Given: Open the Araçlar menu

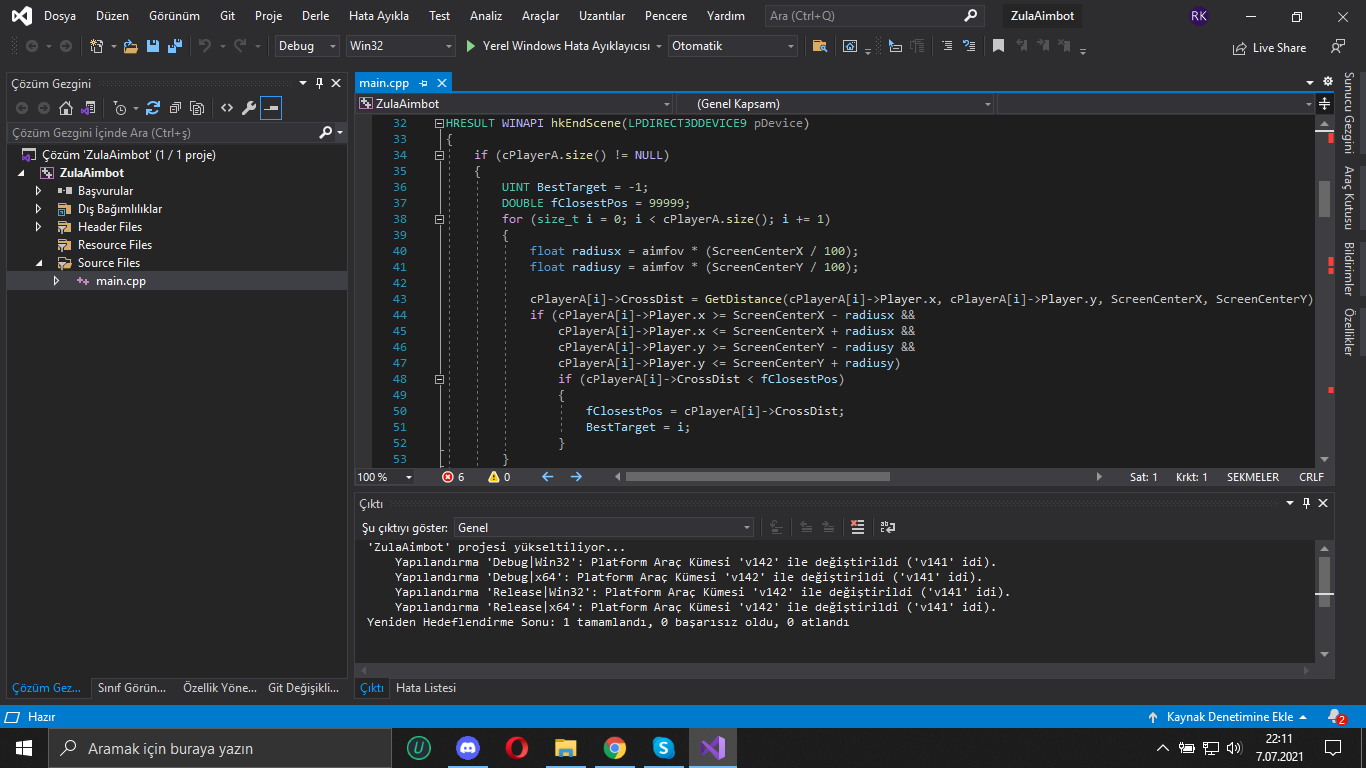Looking at the screenshot, I should click(x=540, y=16).
